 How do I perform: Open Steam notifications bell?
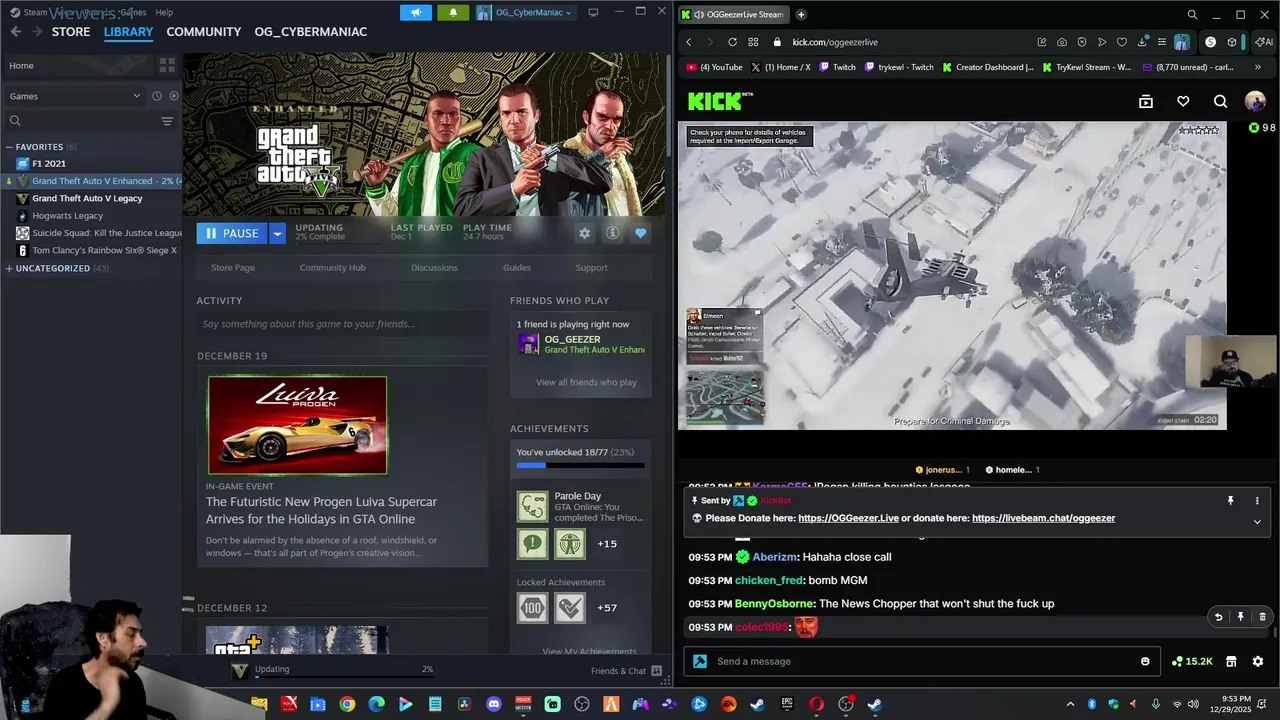click(453, 12)
